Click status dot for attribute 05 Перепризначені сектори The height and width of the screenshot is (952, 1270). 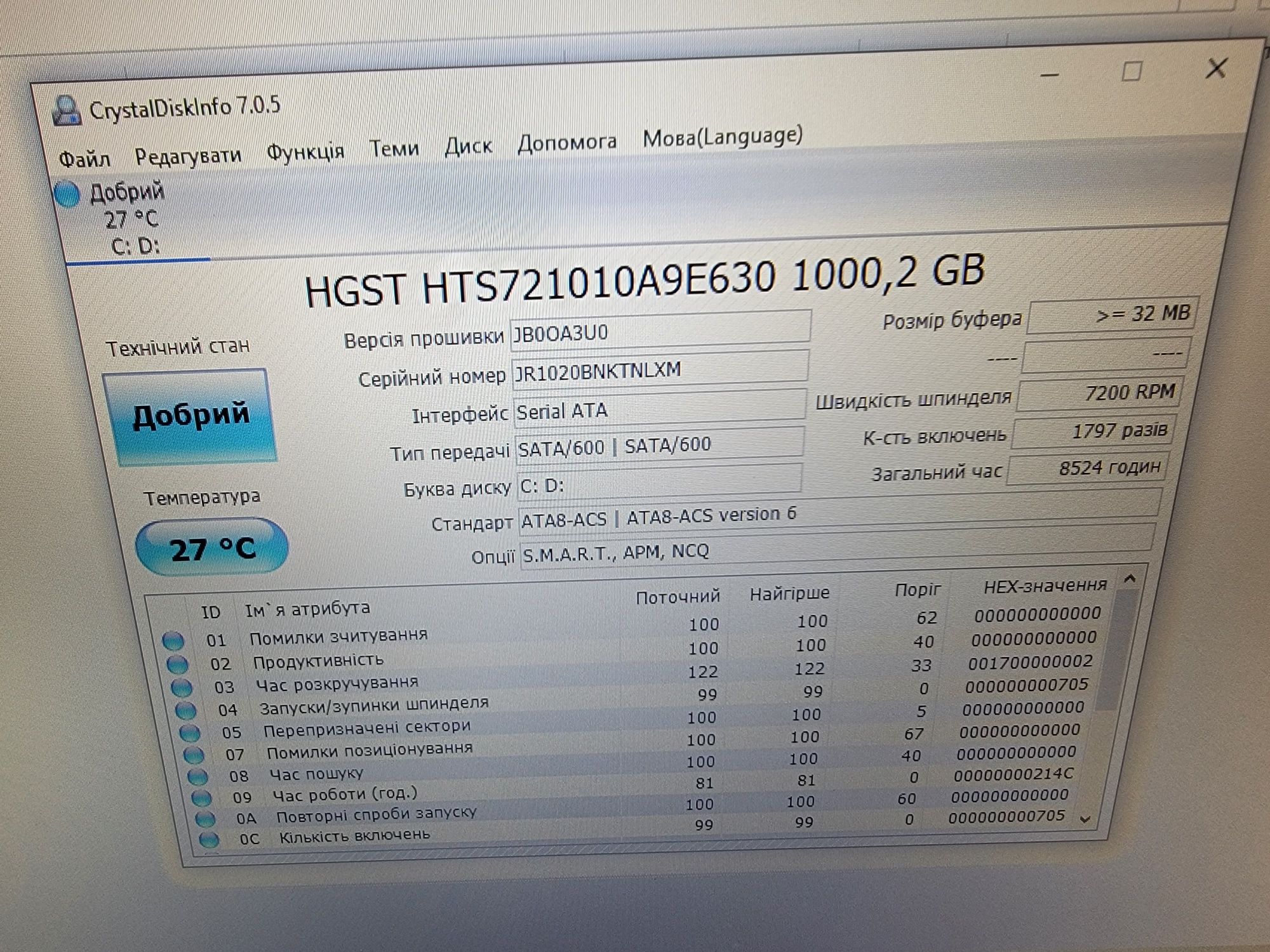[190, 733]
